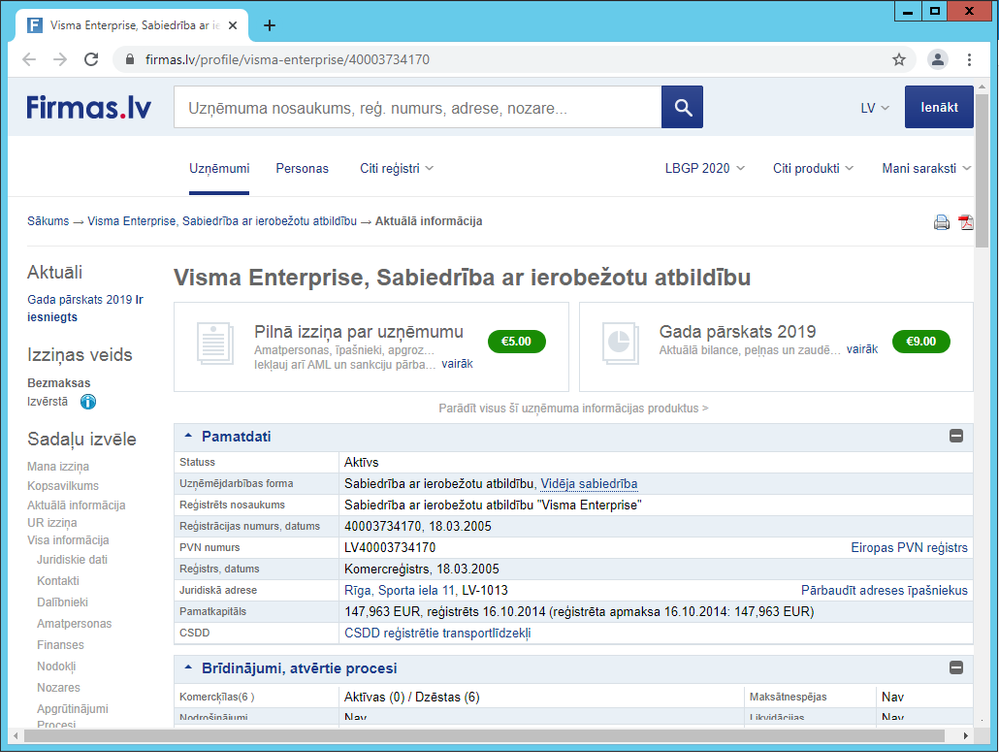999x753 pixels.
Task: Click Pārbaudīt adreses īpašniekus link
Action: [884, 591]
